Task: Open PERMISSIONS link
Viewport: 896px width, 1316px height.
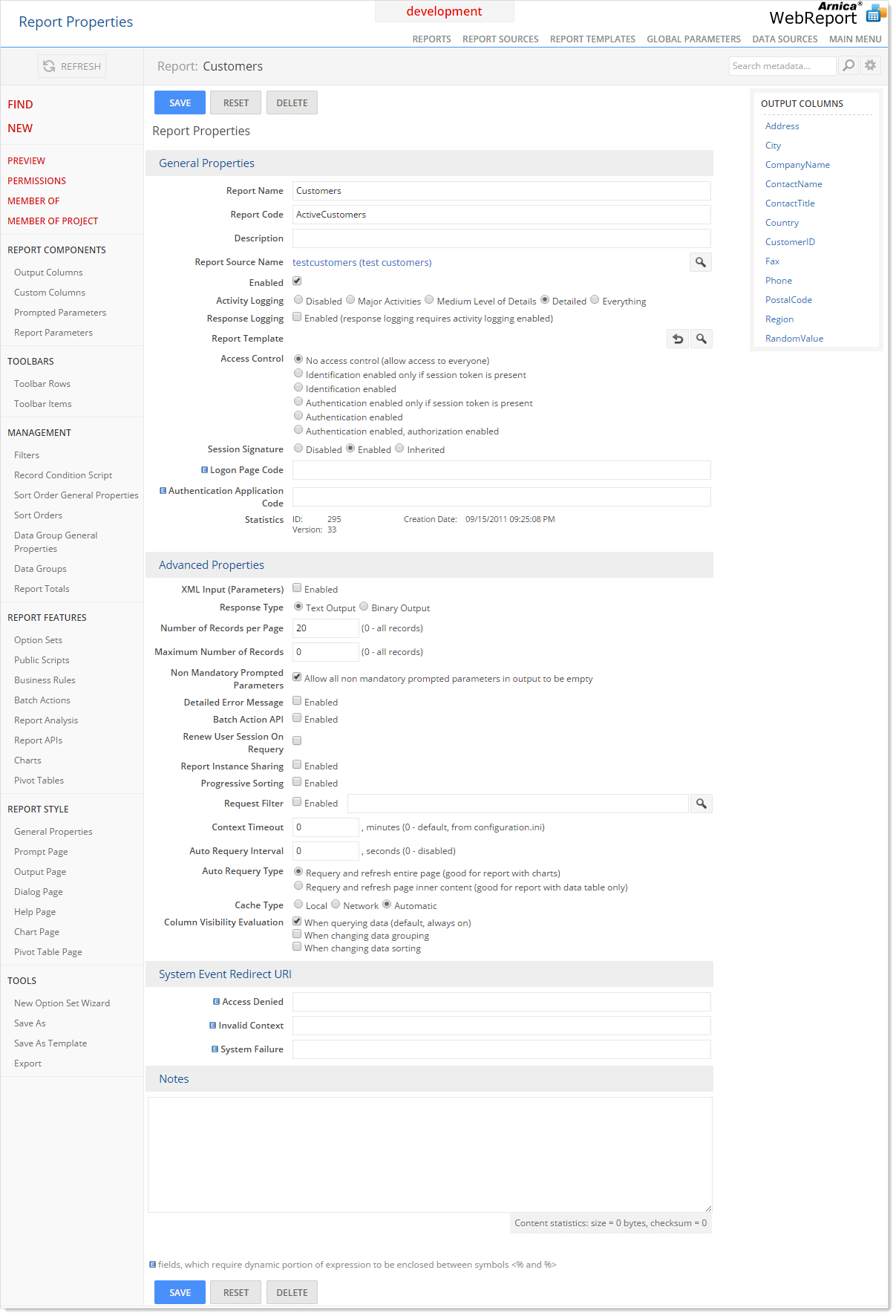Action: (36, 181)
